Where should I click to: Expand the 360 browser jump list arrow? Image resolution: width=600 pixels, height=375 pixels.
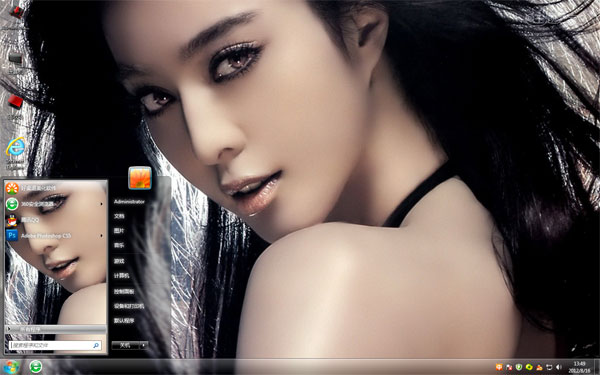101,204
